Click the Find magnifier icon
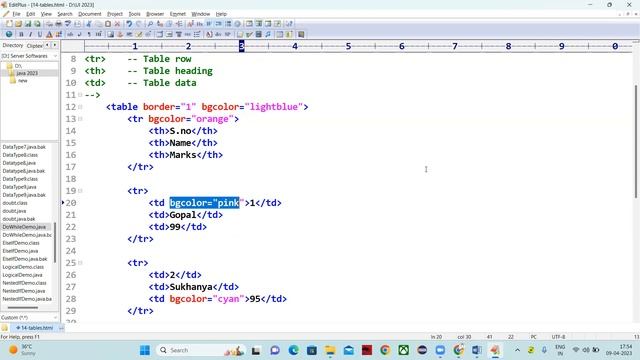 click(x=150, y=24)
